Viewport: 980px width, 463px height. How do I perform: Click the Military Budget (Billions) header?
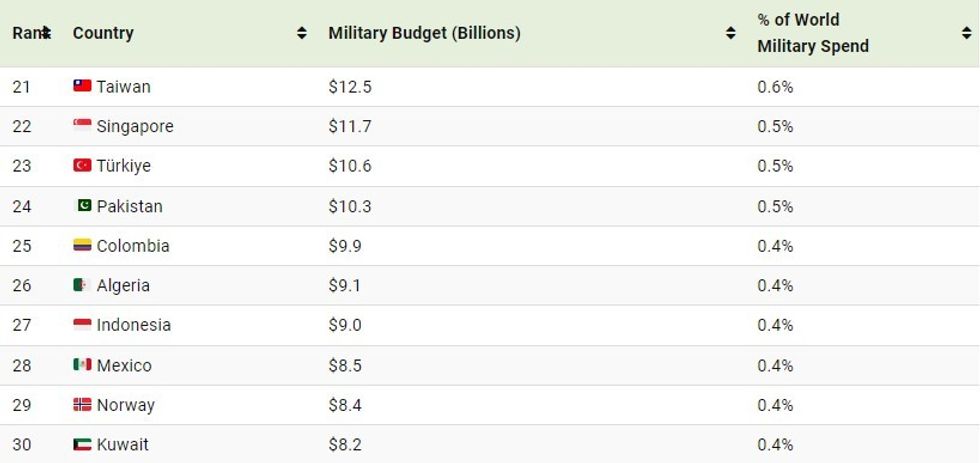pos(424,33)
